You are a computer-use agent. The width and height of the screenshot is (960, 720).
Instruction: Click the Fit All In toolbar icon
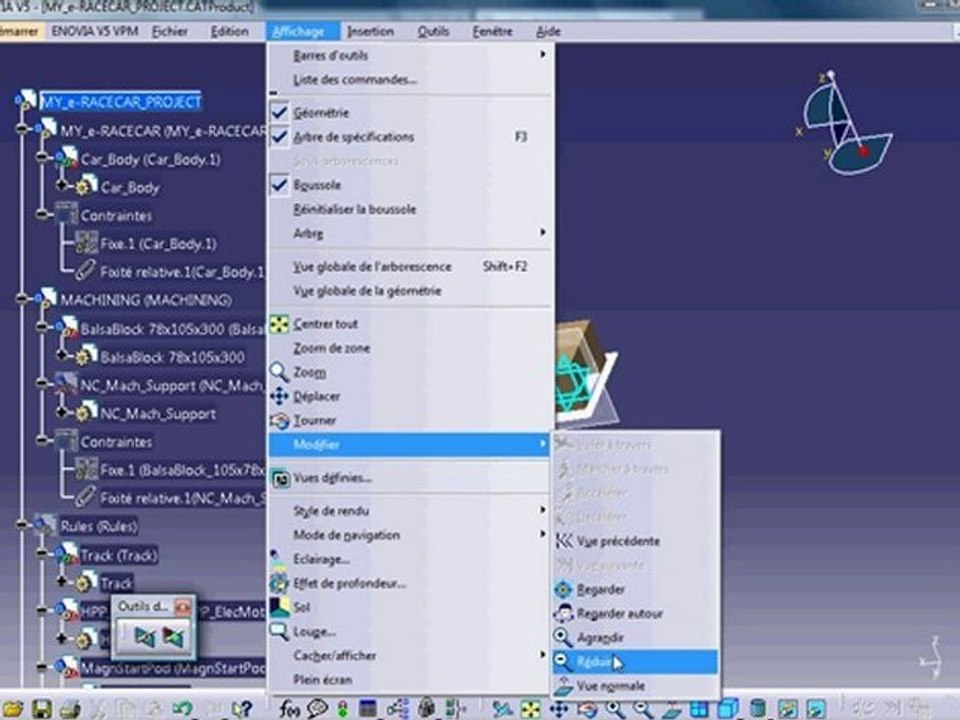531,710
